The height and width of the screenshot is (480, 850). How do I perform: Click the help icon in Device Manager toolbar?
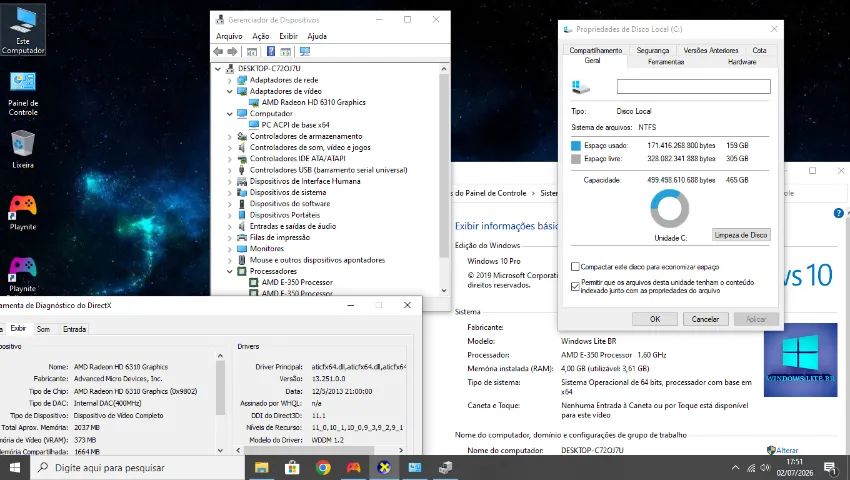[271, 52]
